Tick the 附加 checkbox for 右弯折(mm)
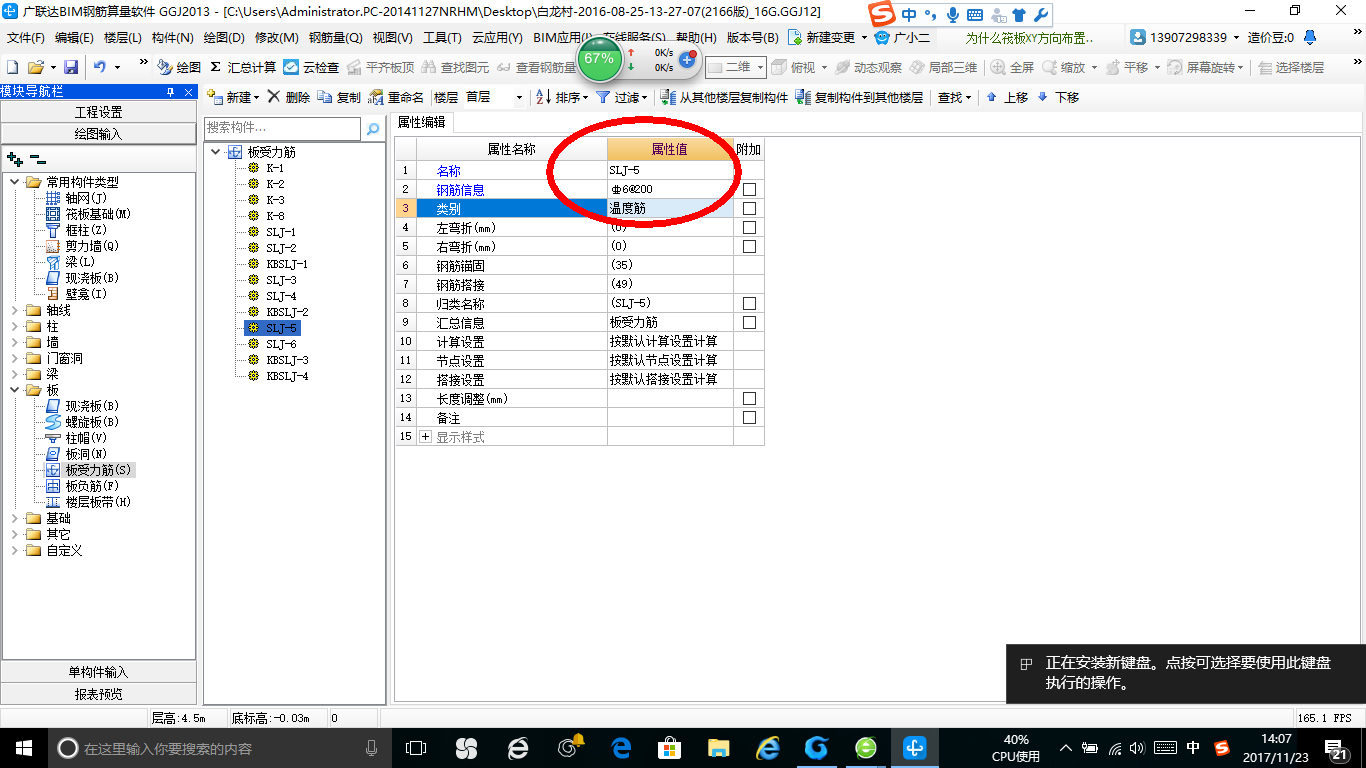The image size is (1366, 768). pyautogui.click(x=749, y=246)
